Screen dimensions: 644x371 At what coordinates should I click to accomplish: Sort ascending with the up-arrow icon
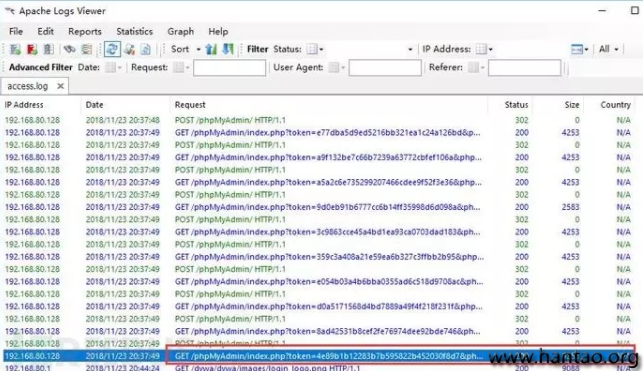pyautogui.click(x=211, y=49)
